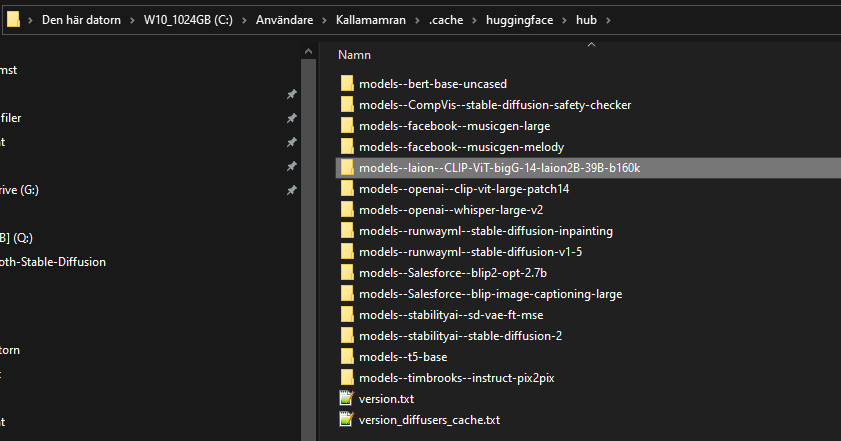Select models--openai--clip-vit-large-patch14 name
This screenshot has width=841, height=441.
tap(464, 189)
